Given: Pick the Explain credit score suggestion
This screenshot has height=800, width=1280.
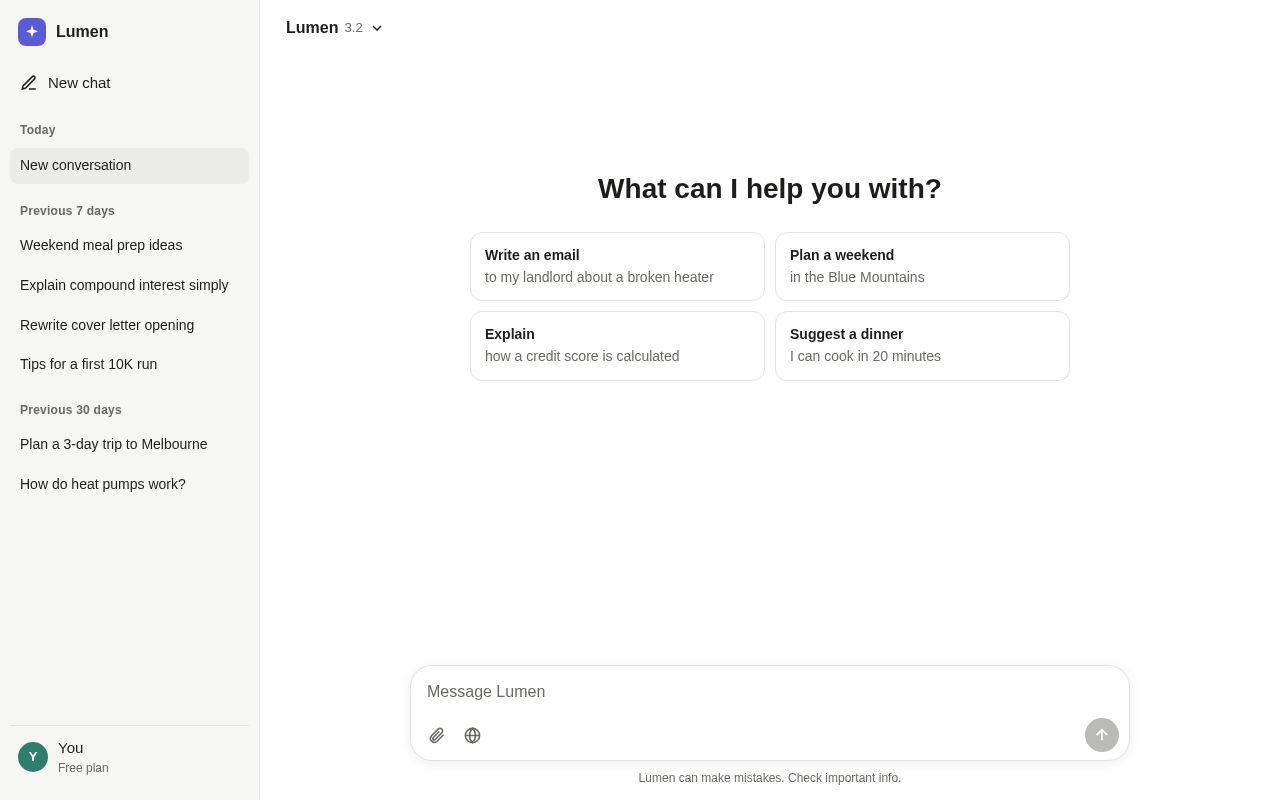Looking at the screenshot, I should point(617,346).
